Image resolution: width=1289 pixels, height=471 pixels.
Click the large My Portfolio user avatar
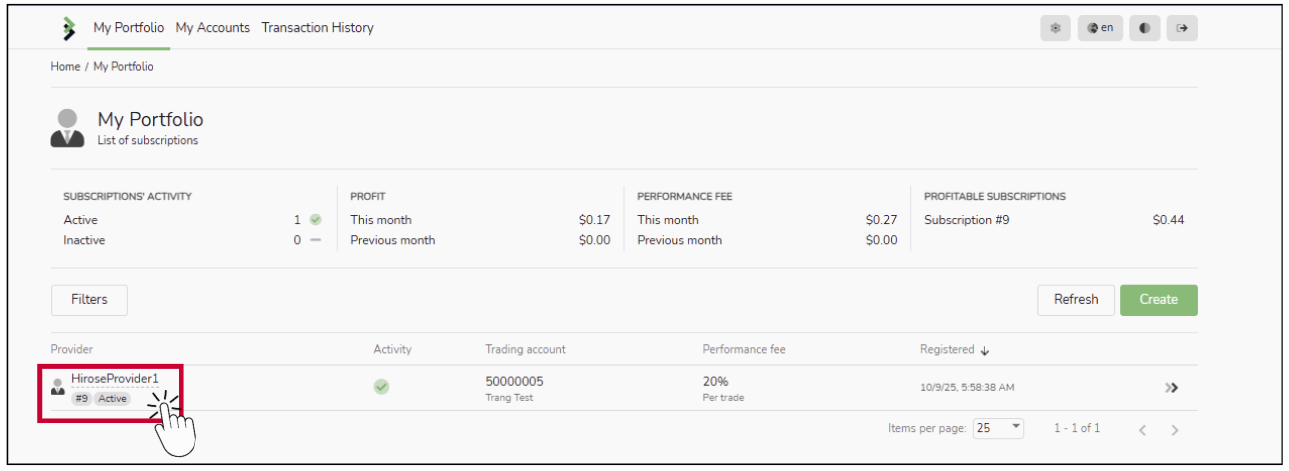67,129
